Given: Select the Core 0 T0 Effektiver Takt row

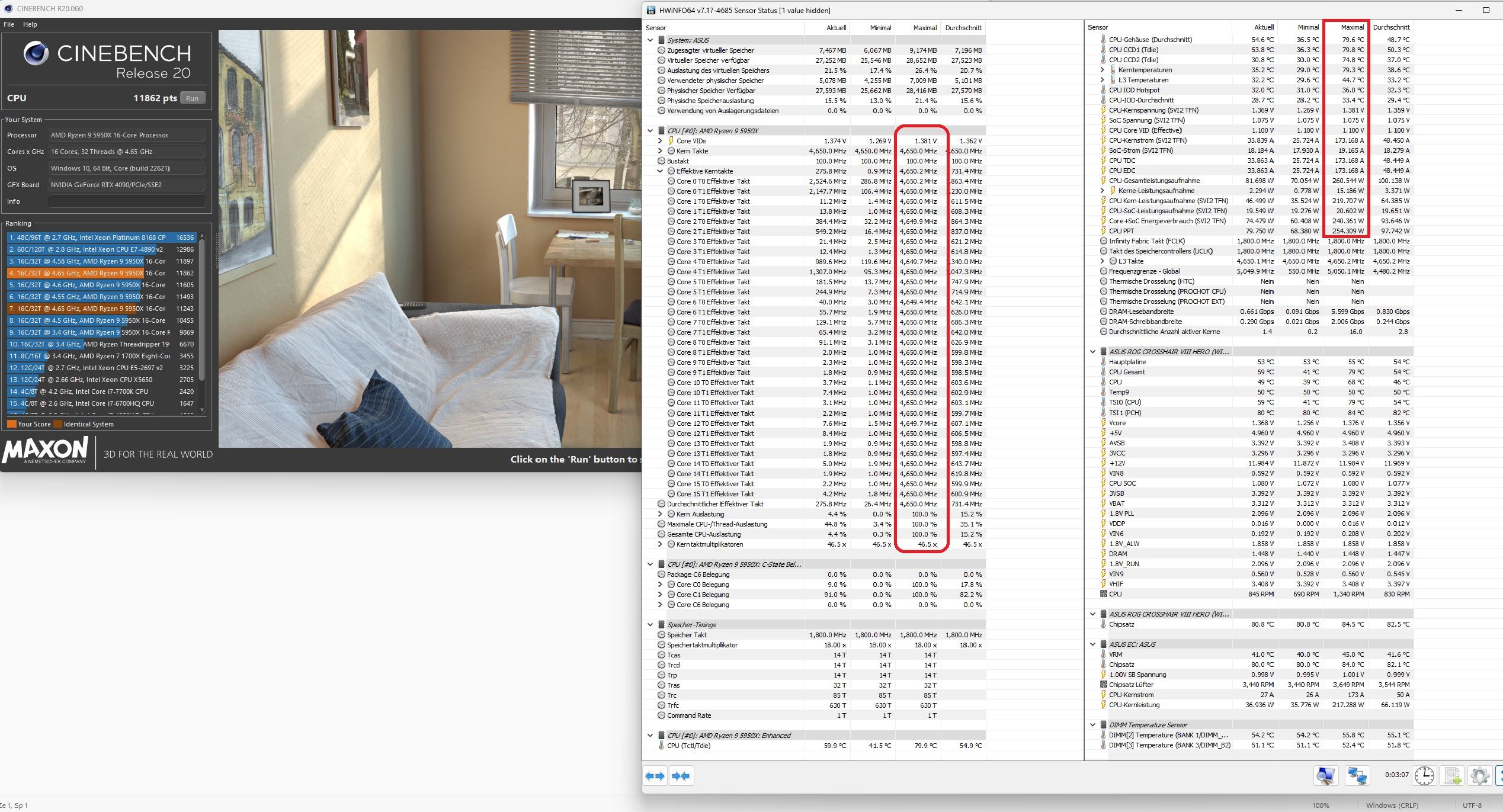Looking at the screenshot, I should pos(814,181).
